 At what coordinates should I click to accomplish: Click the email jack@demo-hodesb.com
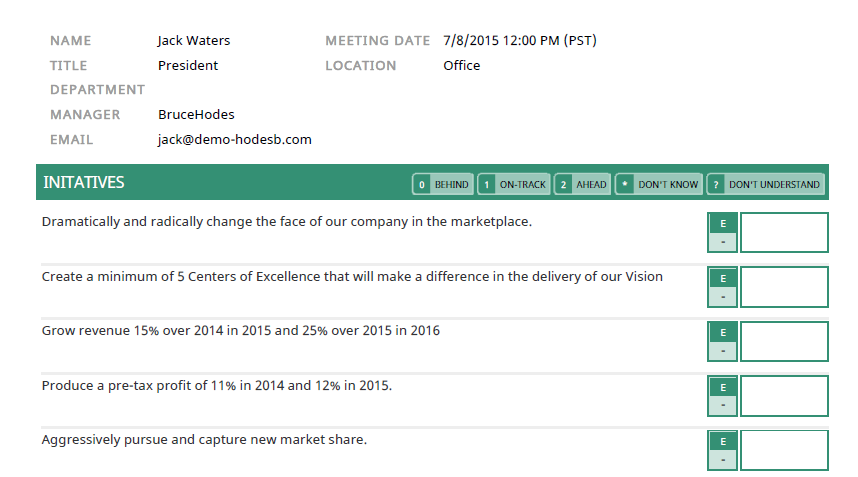click(x=235, y=140)
